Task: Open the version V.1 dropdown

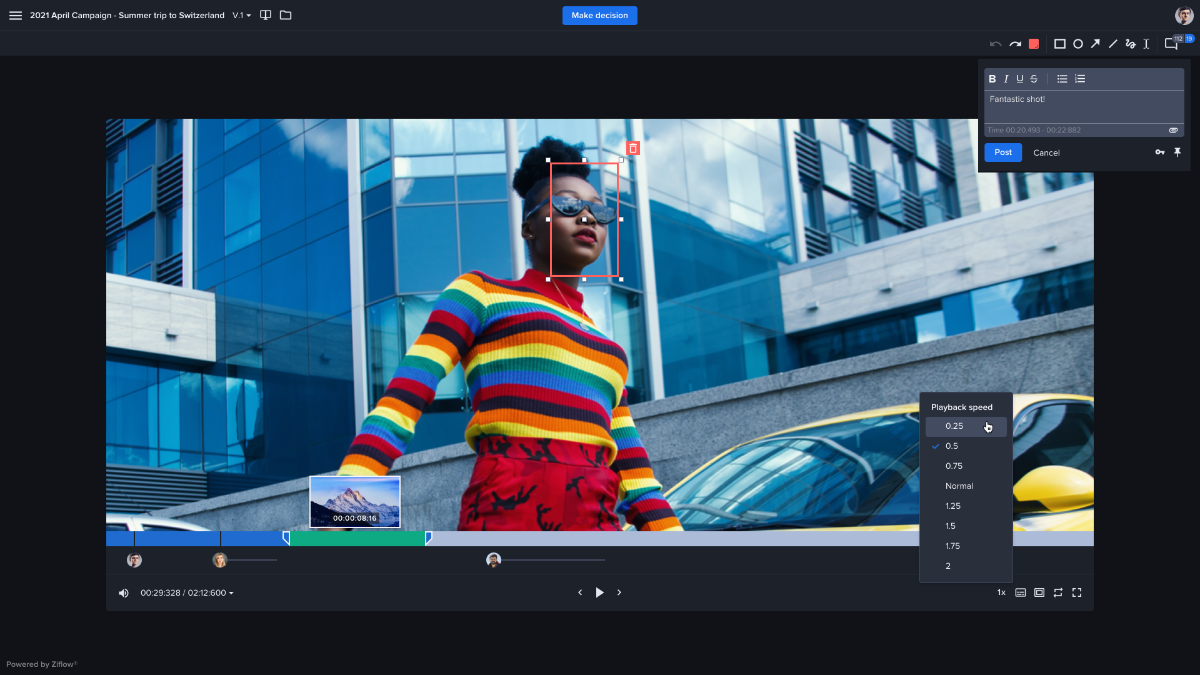Action: pos(238,15)
